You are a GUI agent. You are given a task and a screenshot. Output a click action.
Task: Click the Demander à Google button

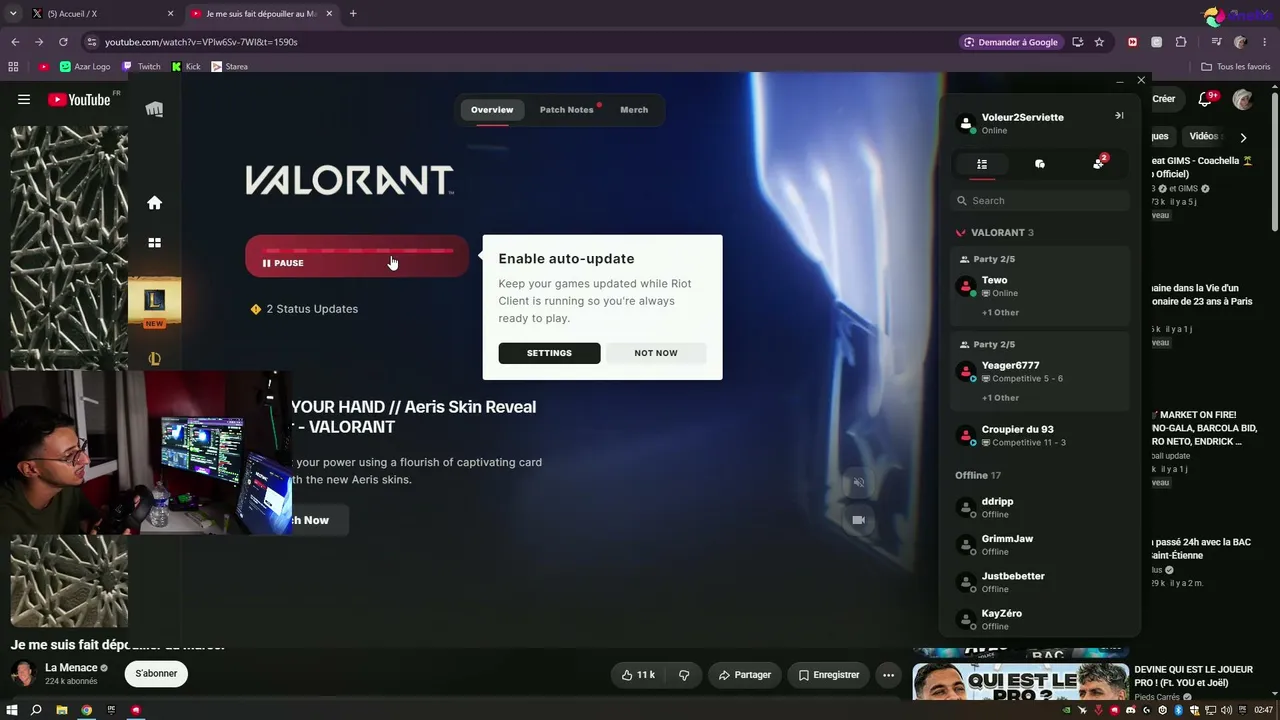tap(1011, 42)
